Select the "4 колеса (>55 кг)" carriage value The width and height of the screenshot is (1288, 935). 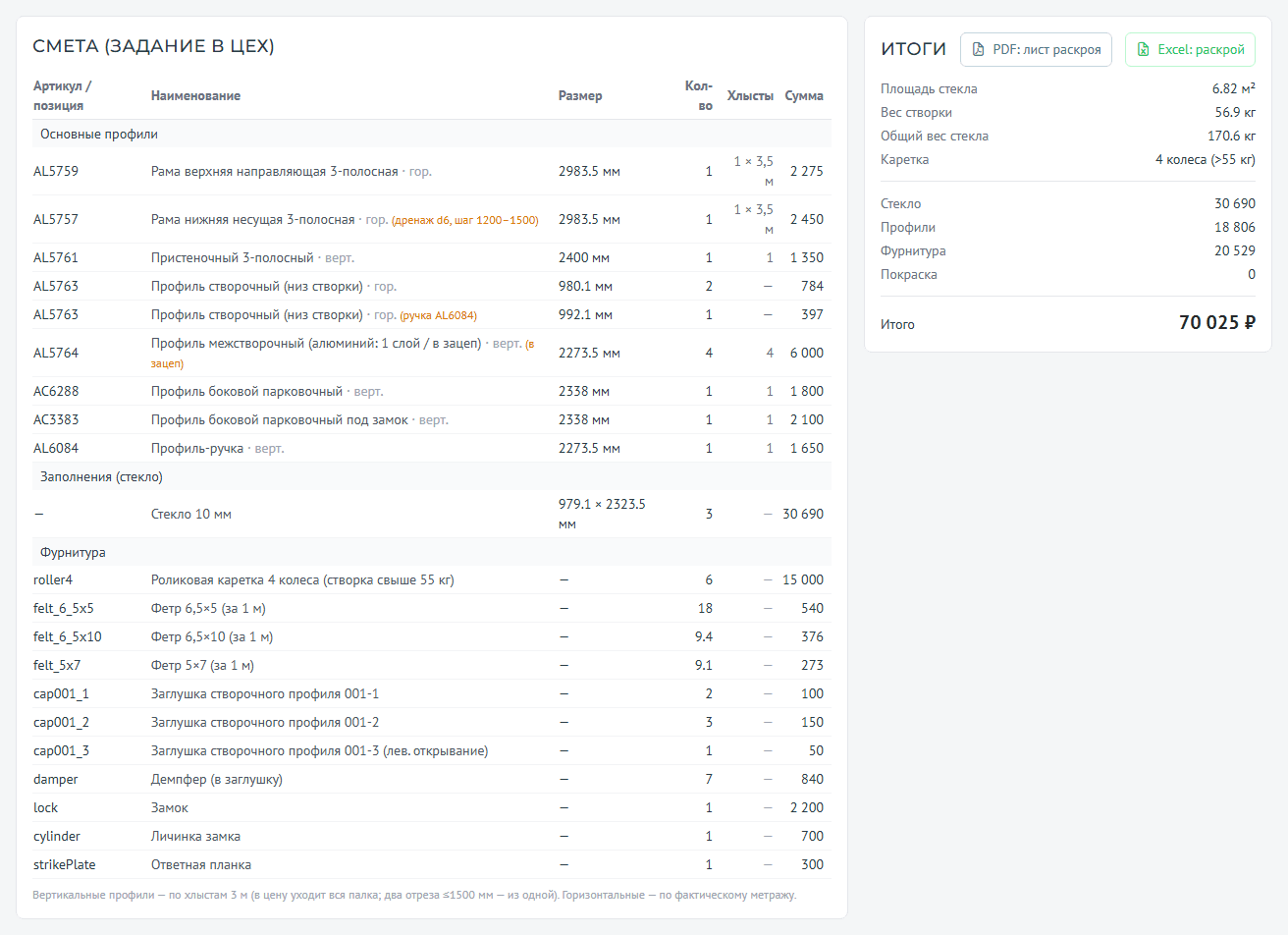click(x=1206, y=159)
